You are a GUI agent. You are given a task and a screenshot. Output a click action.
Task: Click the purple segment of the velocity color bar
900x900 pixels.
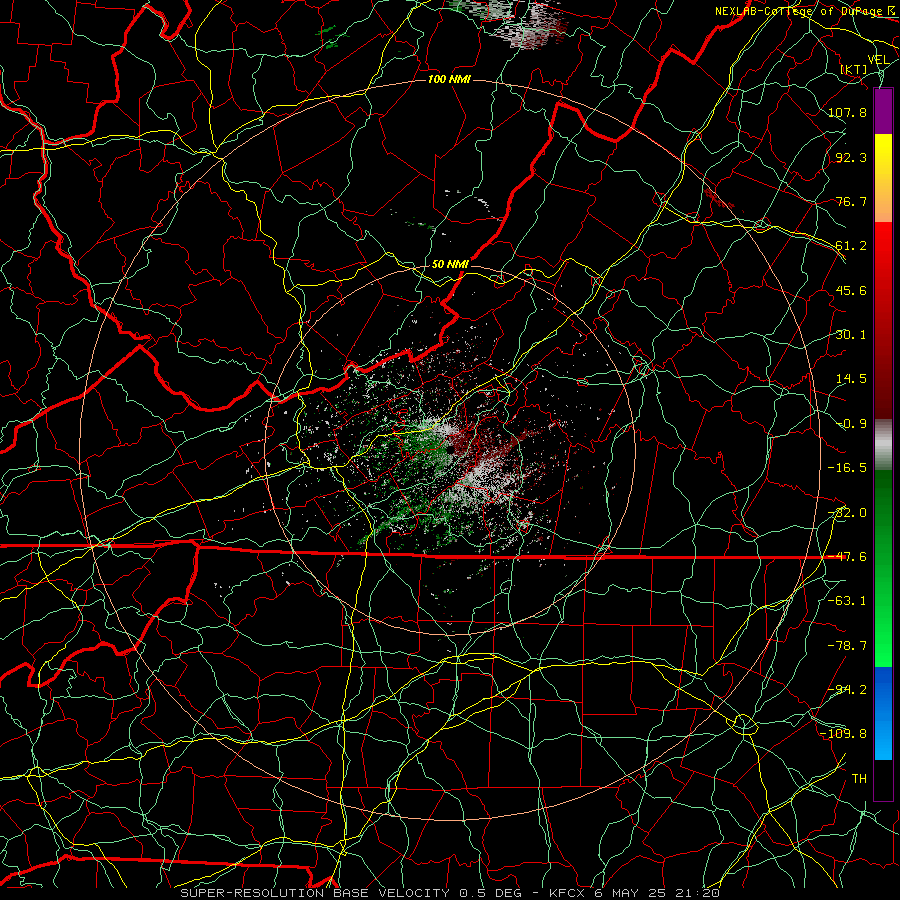click(x=883, y=111)
